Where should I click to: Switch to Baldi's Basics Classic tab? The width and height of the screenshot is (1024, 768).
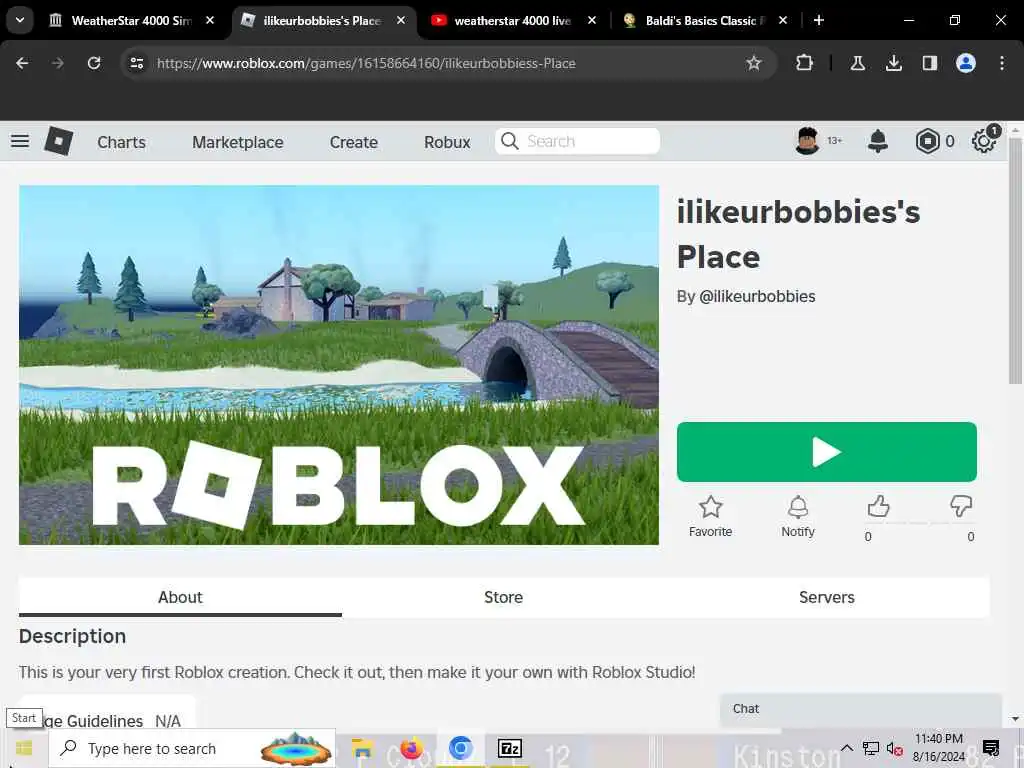pos(705,21)
